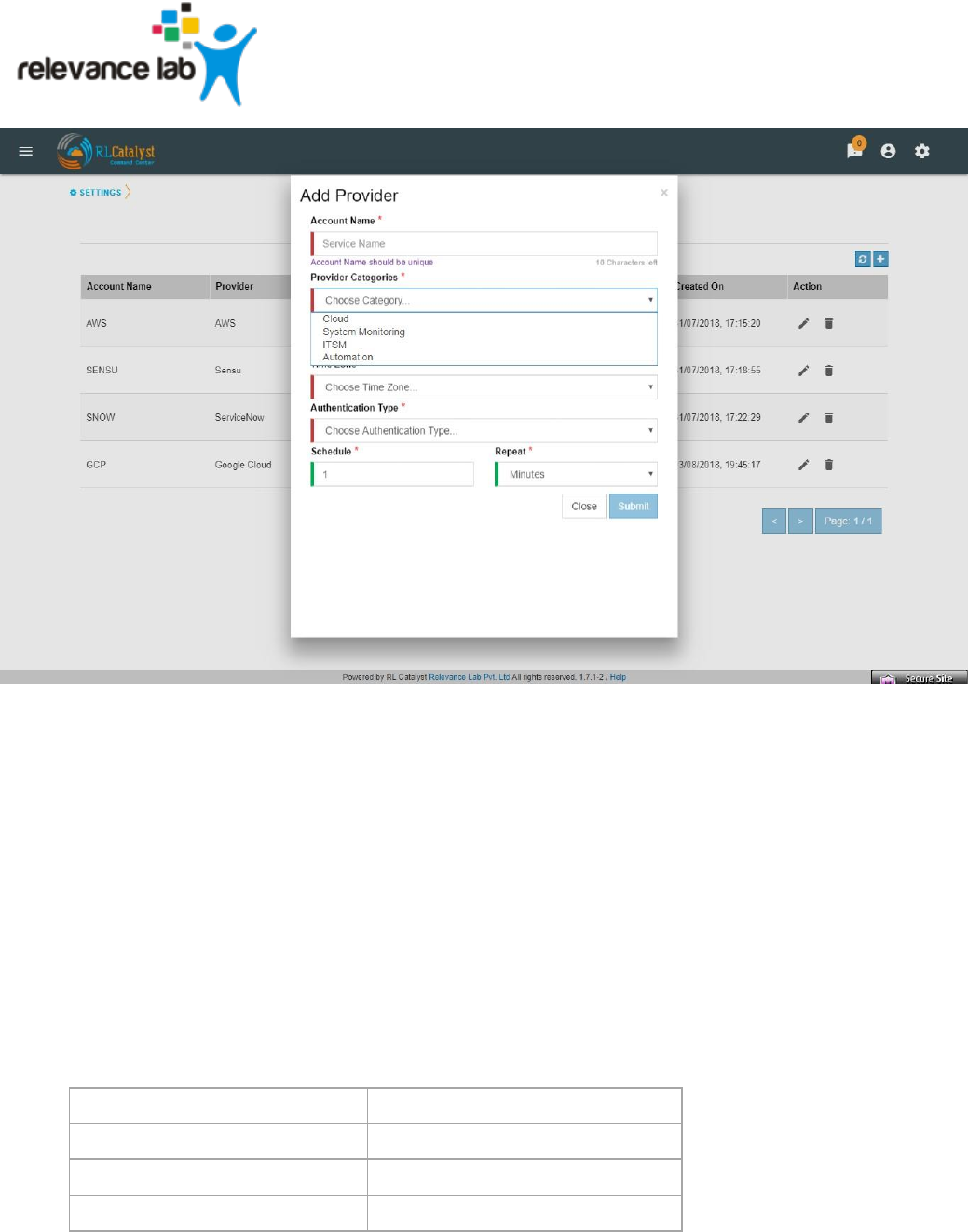The height and width of the screenshot is (1232, 968).
Task: Select ITSM from category list
Action: pyautogui.click(x=334, y=345)
